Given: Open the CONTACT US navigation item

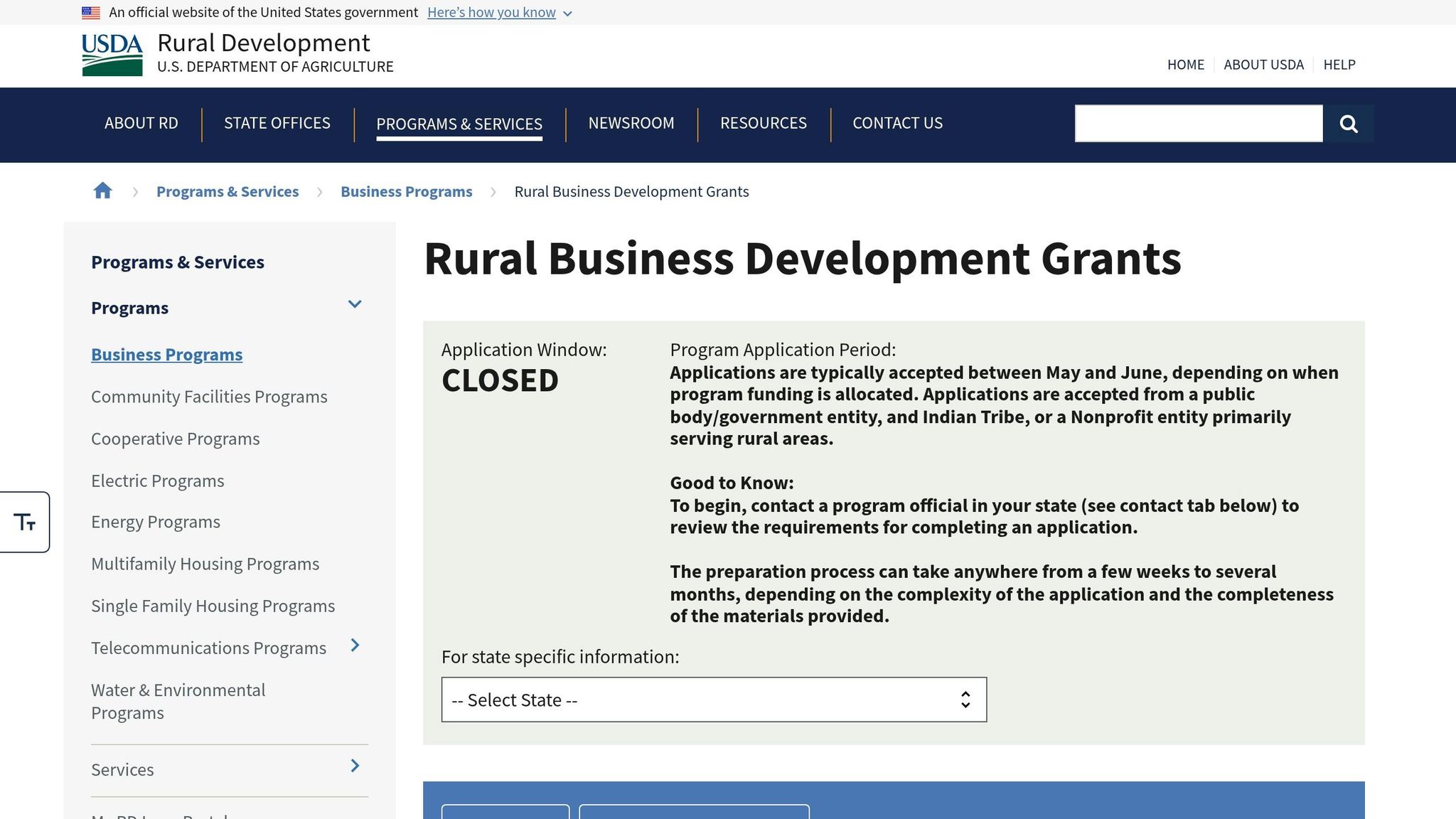Looking at the screenshot, I should tap(897, 123).
